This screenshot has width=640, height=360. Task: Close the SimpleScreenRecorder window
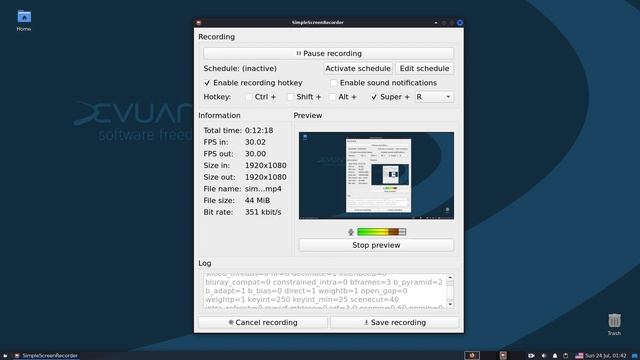point(460,23)
